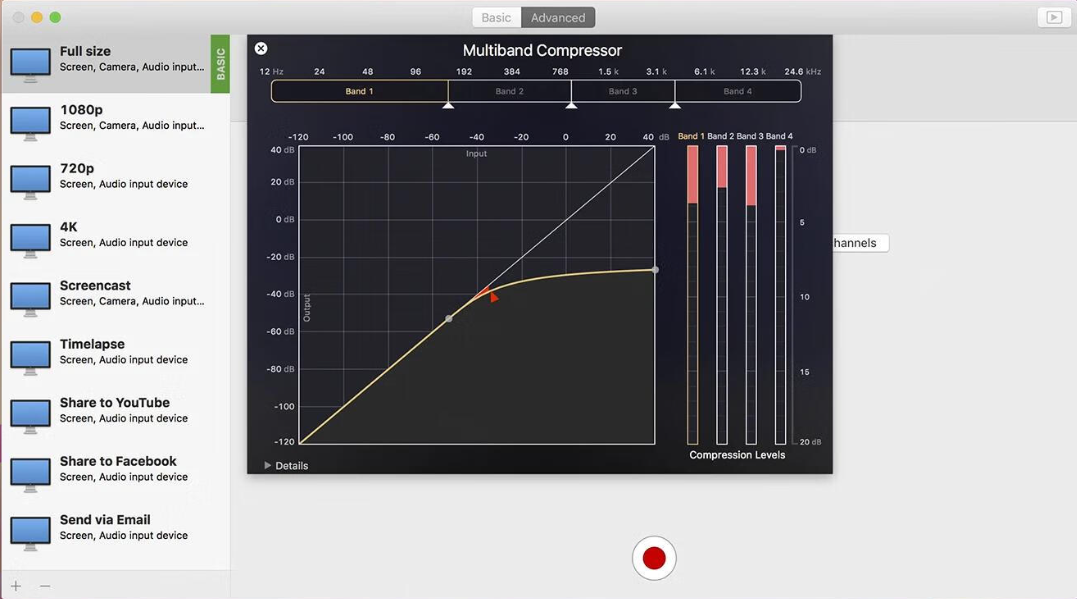This screenshot has height=599, width=1077.
Task: Click the 24.6 kHz frequency label
Action: click(x=802, y=71)
